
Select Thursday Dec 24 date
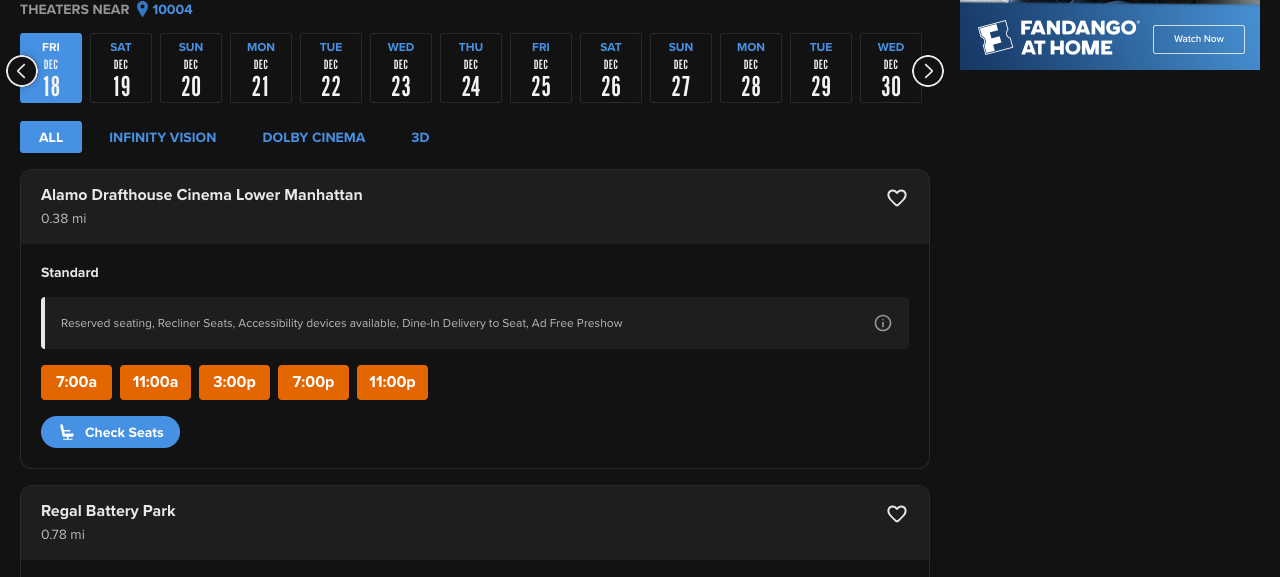click(x=471, y=68)
